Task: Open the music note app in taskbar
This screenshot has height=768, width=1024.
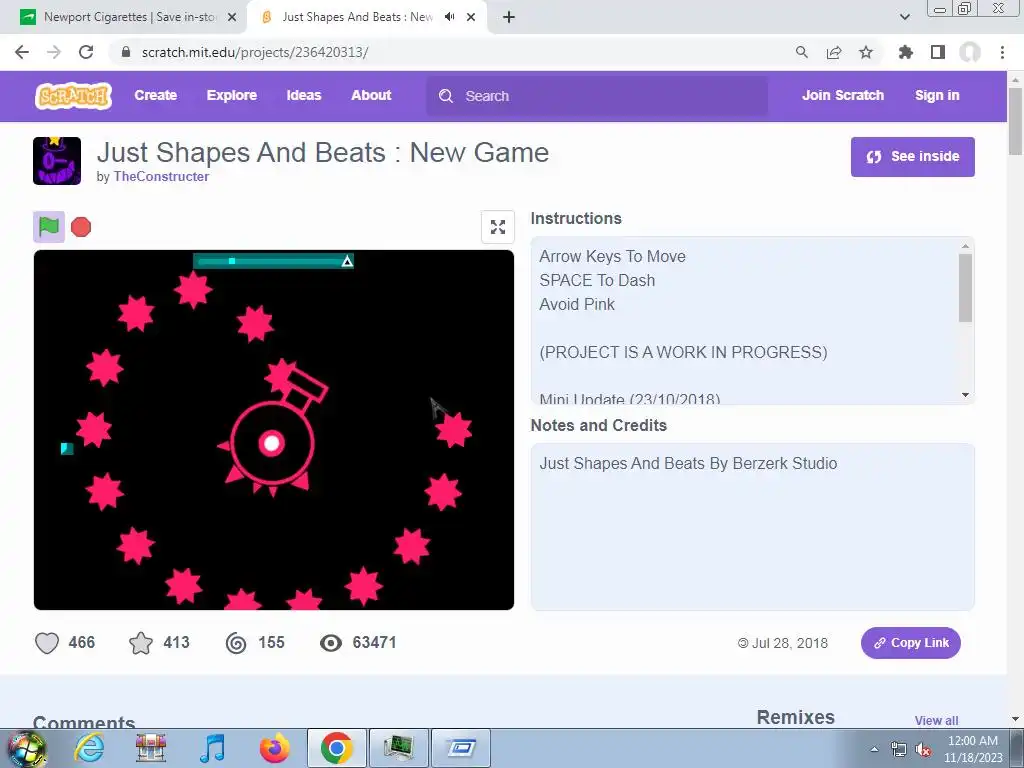Action: click(x=212, y=748)
